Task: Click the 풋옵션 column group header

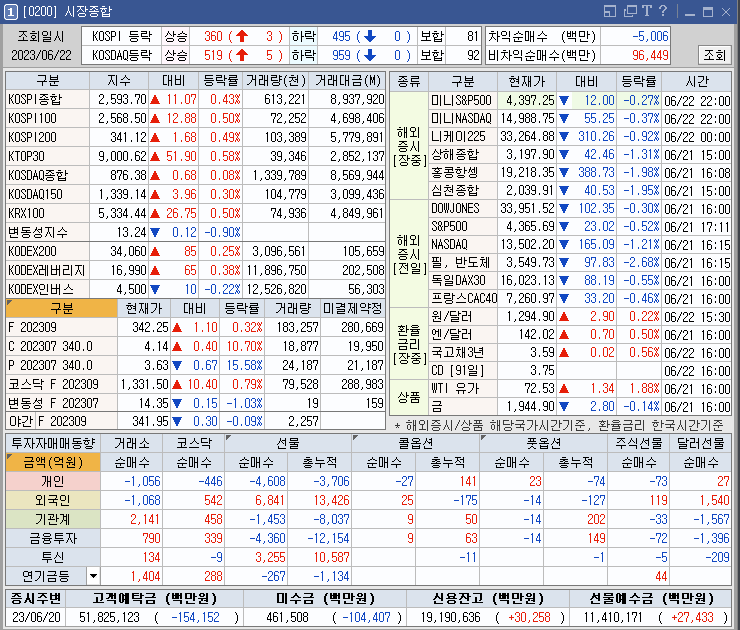Action: tap(543, 443)
